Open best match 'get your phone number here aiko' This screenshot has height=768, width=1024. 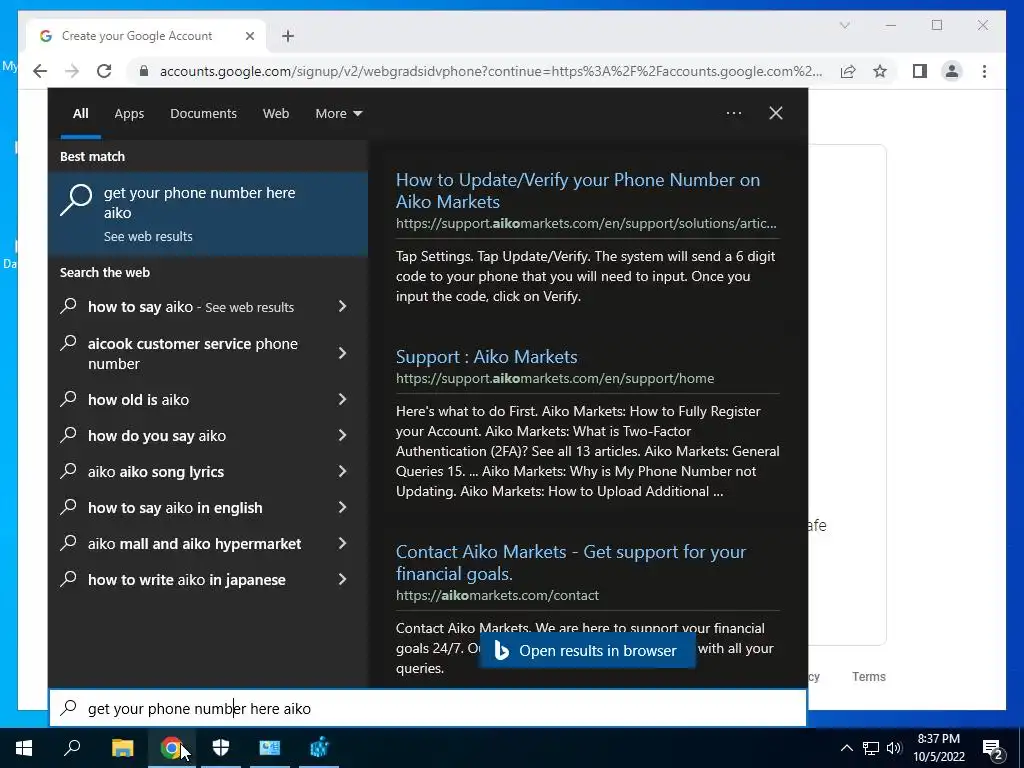[208, 214]
